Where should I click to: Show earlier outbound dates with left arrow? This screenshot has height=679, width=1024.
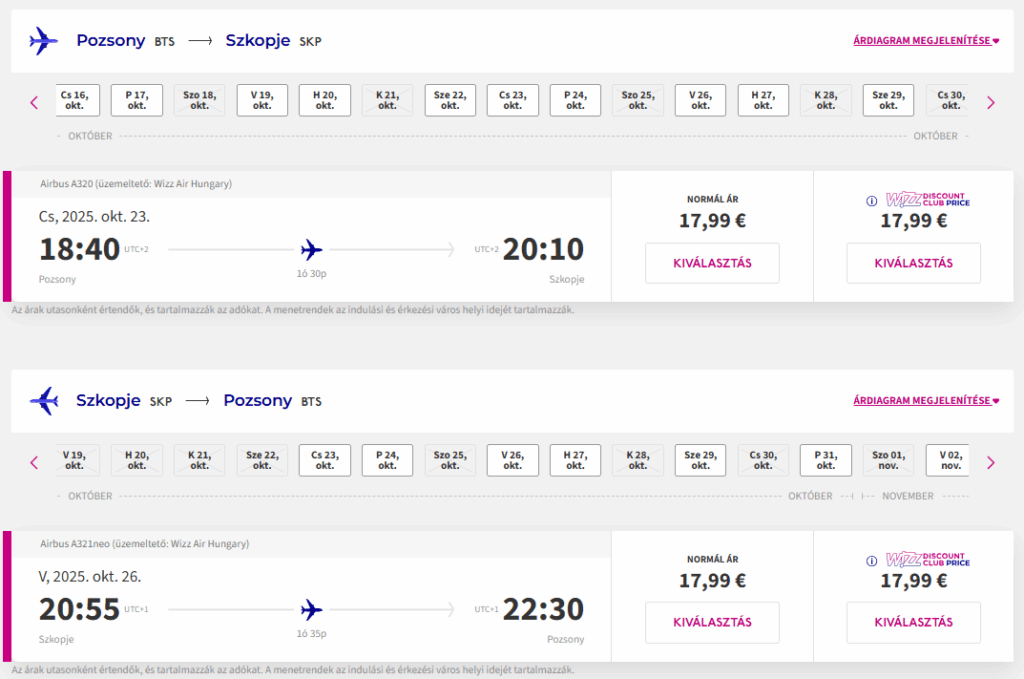[34, 103]
